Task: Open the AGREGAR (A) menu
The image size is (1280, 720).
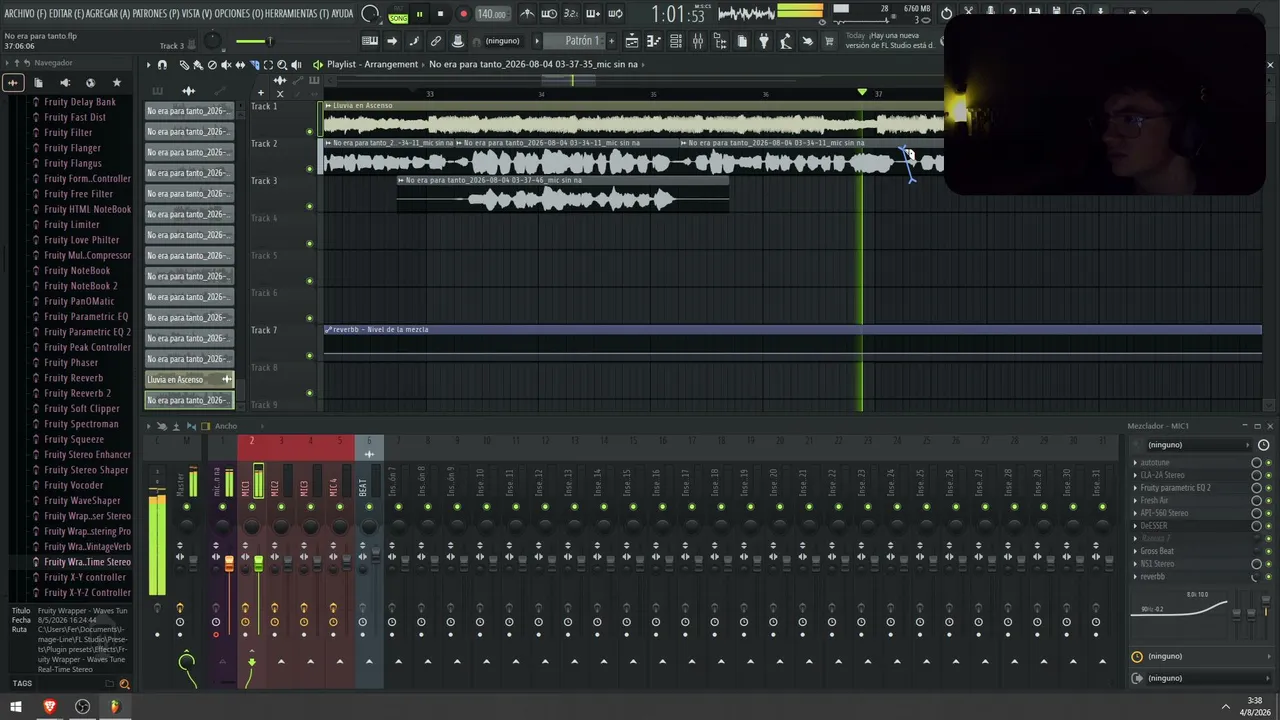Action: [109, 14]
